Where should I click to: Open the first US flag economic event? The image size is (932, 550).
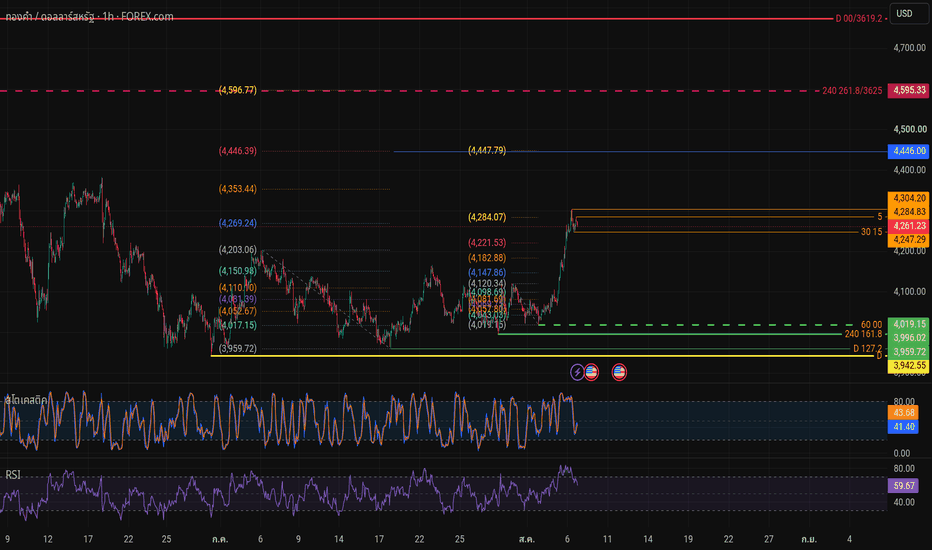coord(591,372)
